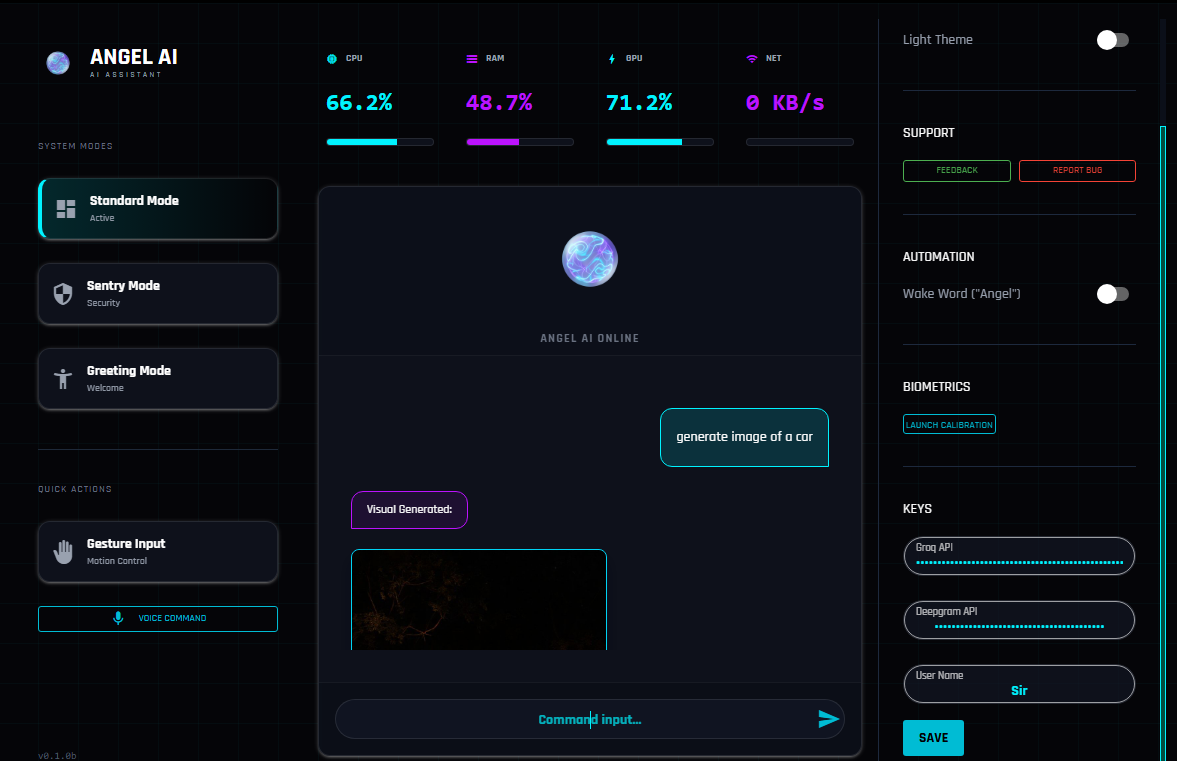Click the Angel AI orb logo in sidebar
The width and height of the screenshot is (1177, 761).
58,63
